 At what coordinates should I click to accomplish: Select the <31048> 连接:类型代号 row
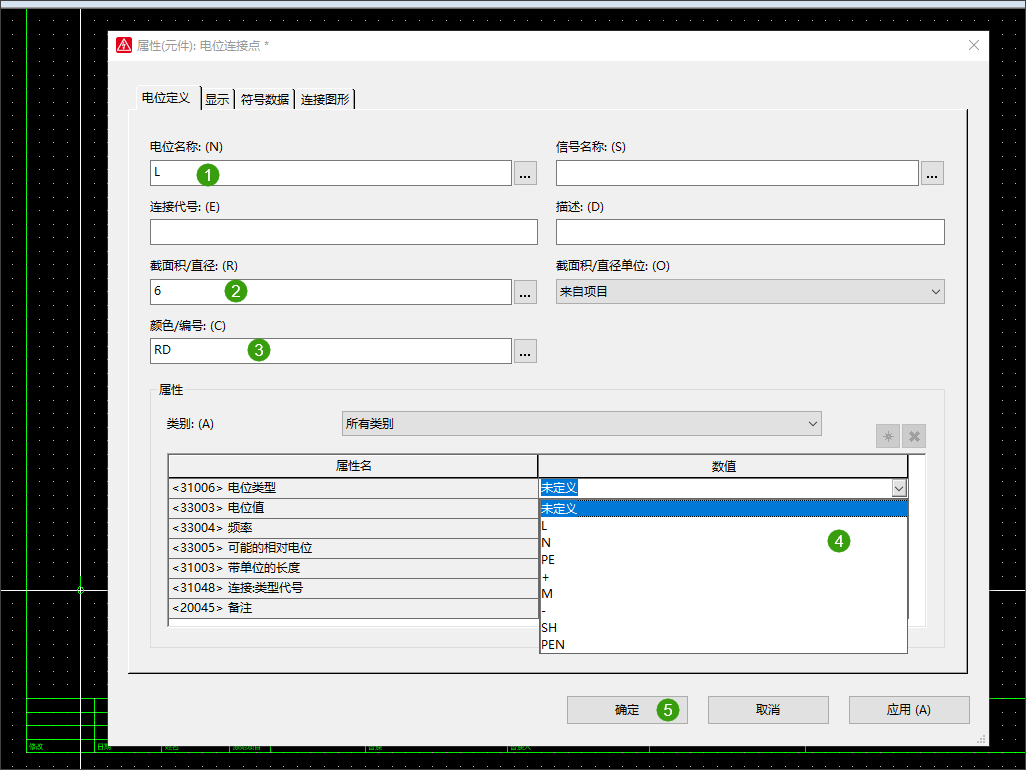pos(353,588)
